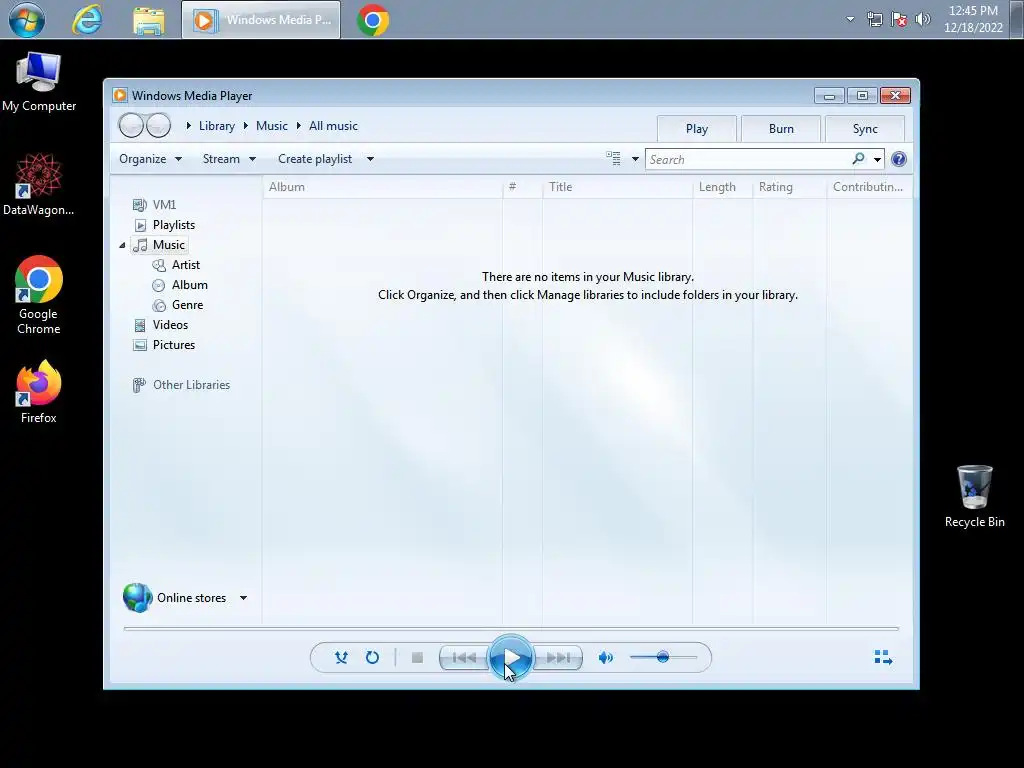Start playback with the Play button
The width and height of the screenshot is (1024, 768).
511,658
